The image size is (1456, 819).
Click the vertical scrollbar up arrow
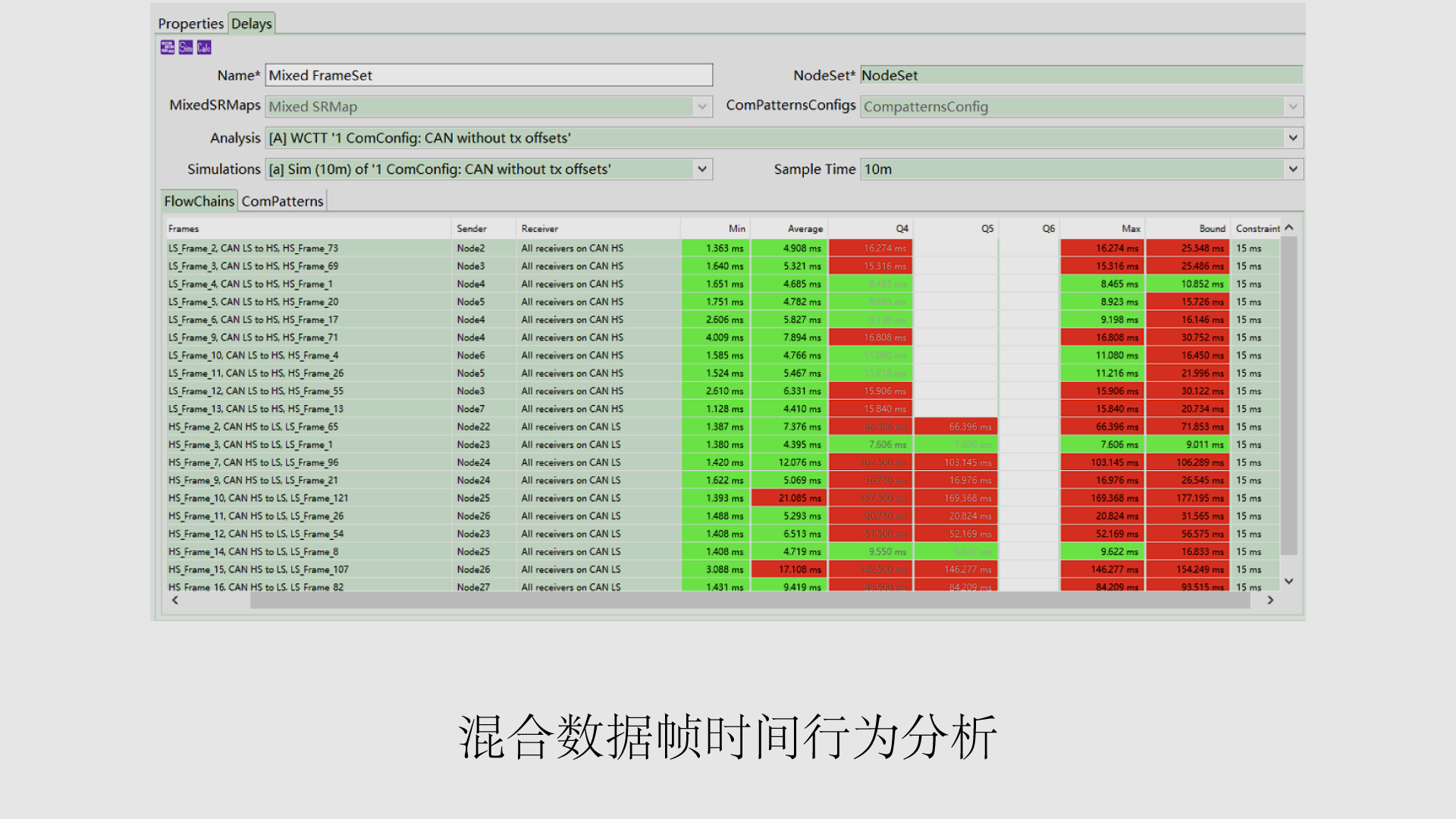point(1288,227)
